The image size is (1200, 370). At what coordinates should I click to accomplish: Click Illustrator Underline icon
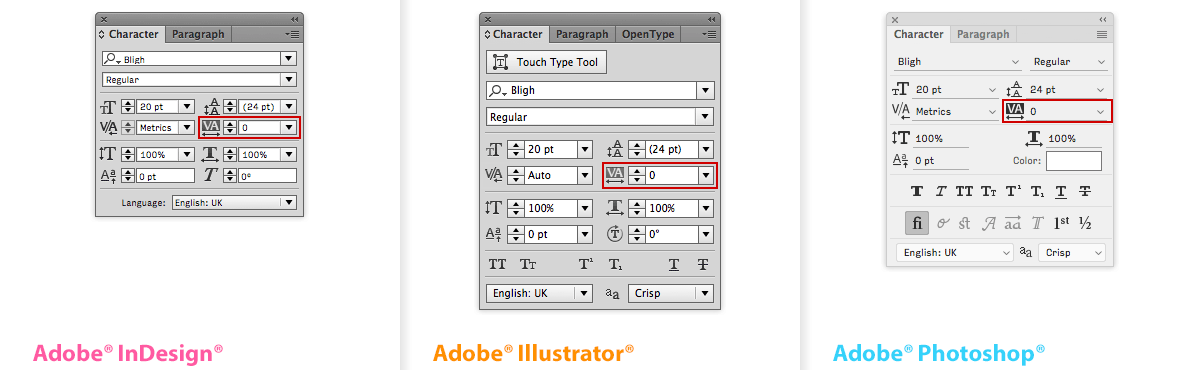[674, 264]
